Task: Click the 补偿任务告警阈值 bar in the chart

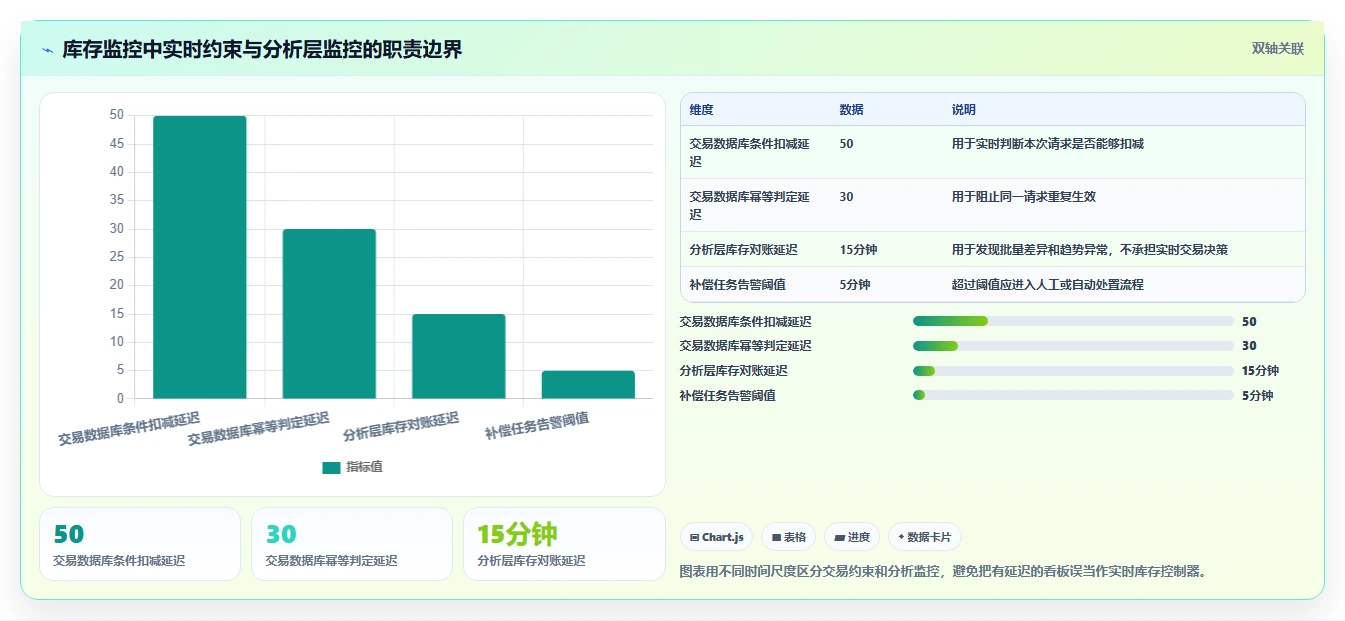Action: pyautogui.click(x=588, y=385)
